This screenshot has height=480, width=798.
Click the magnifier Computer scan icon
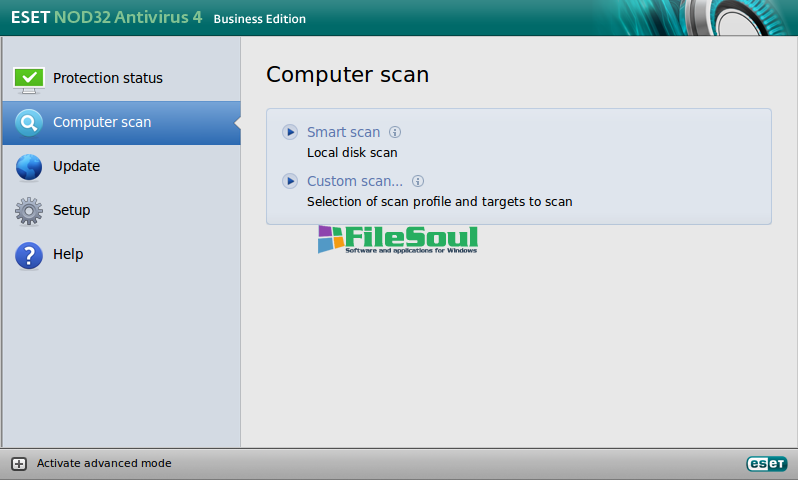pos(29,123)
